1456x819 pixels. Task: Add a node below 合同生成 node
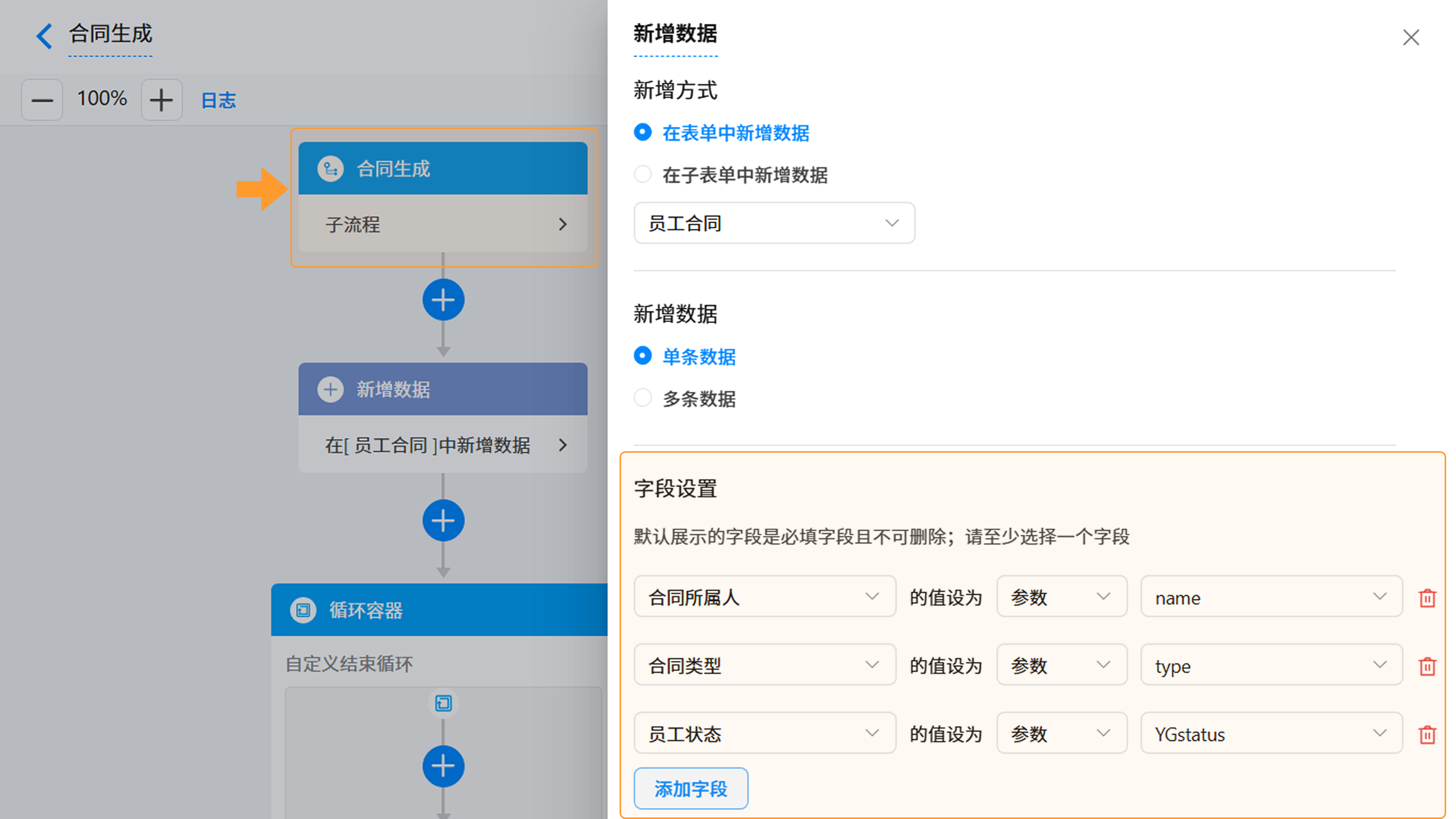tap(443, 300)
